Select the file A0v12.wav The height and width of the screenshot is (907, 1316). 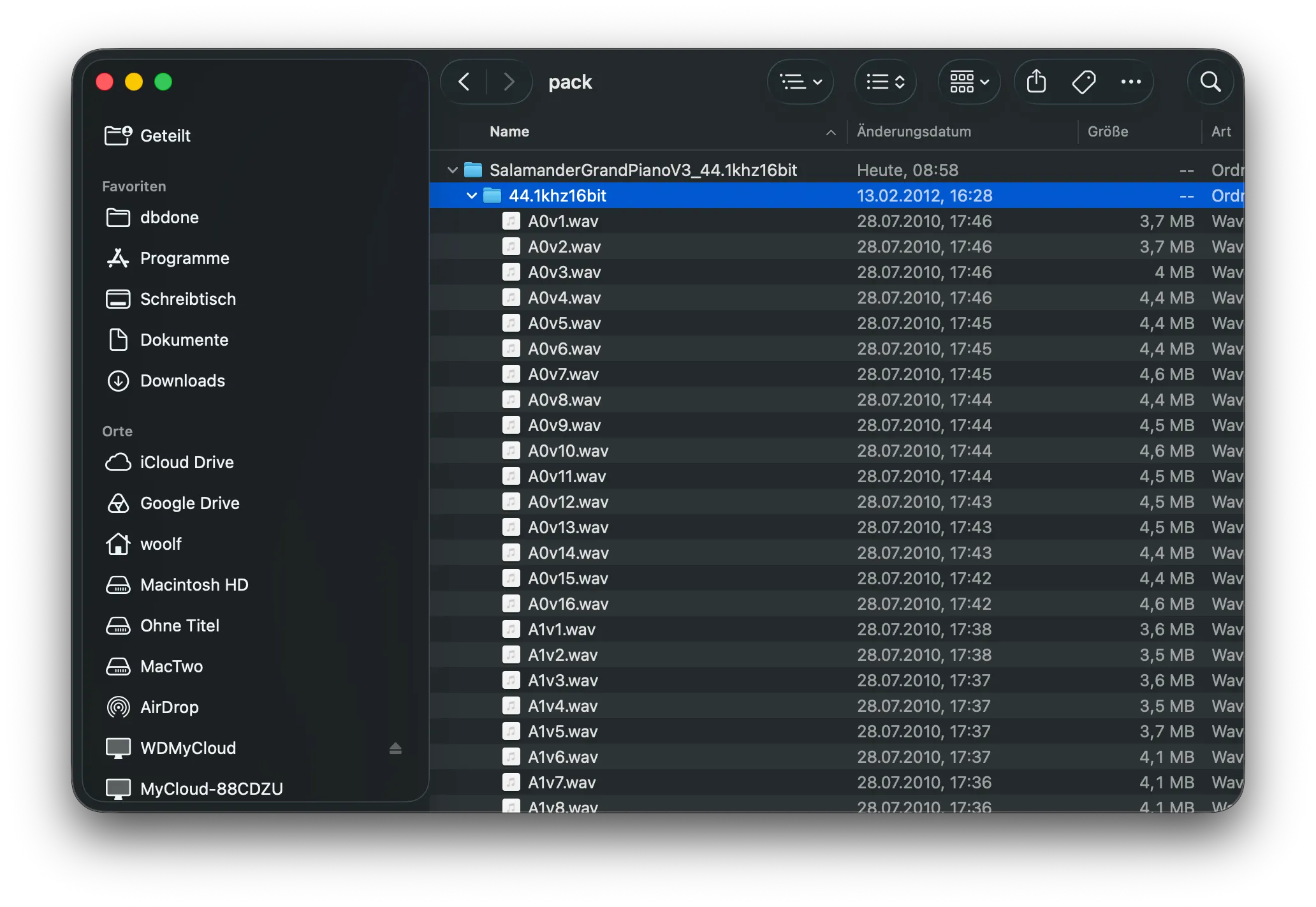pos(837,502)
